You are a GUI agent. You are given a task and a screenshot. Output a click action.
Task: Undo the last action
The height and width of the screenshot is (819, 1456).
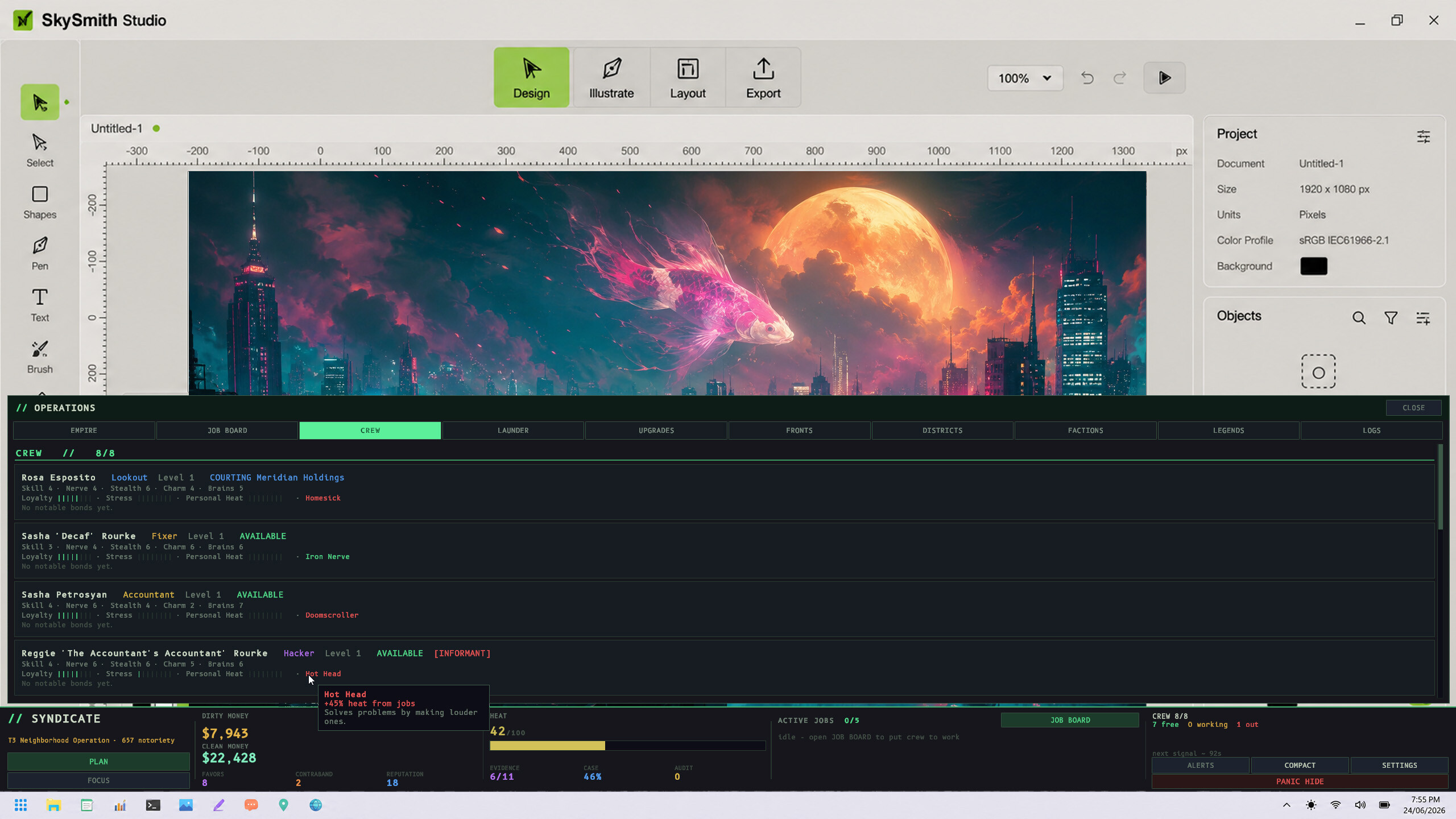pyautogui.click(x=1087, y=78)
